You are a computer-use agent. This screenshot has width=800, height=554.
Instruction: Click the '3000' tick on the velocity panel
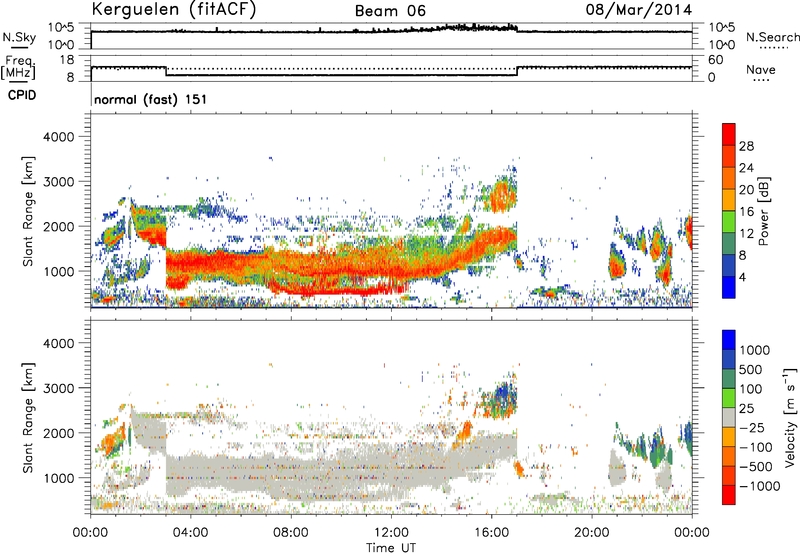pyautogui.click(x=59, y=388)
